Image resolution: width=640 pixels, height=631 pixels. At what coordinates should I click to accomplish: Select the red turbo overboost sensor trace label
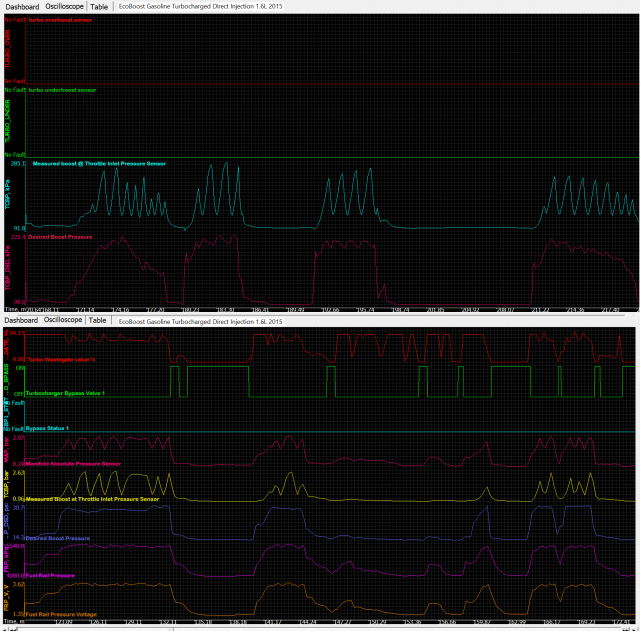pos(60,20)
